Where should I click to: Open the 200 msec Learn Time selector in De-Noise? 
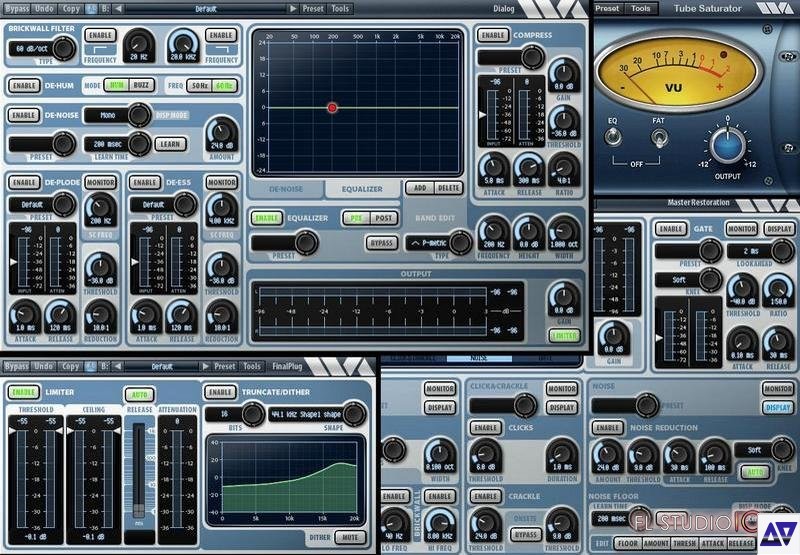(117, 144)
